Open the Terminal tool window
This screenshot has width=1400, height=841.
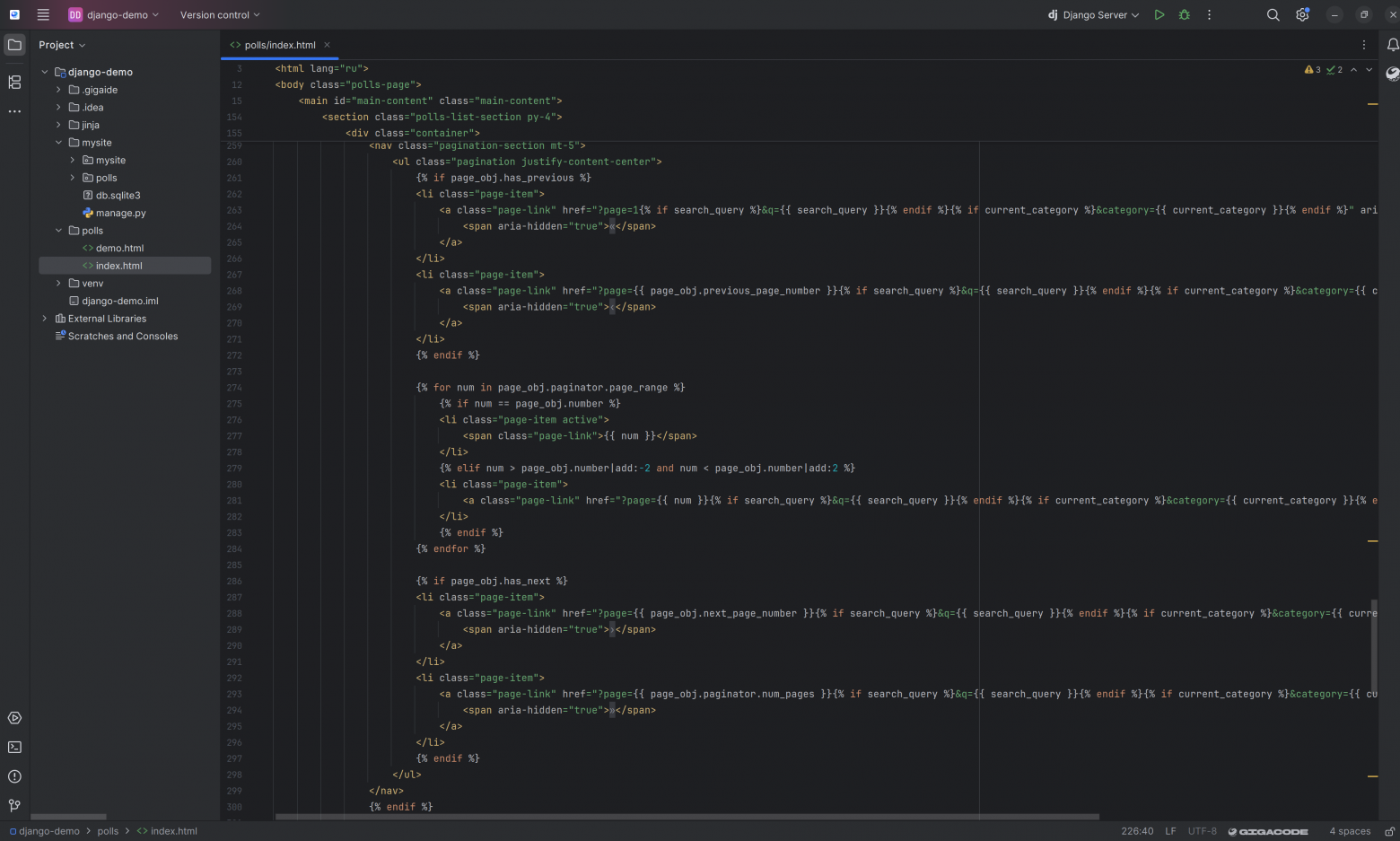point(14,747)
